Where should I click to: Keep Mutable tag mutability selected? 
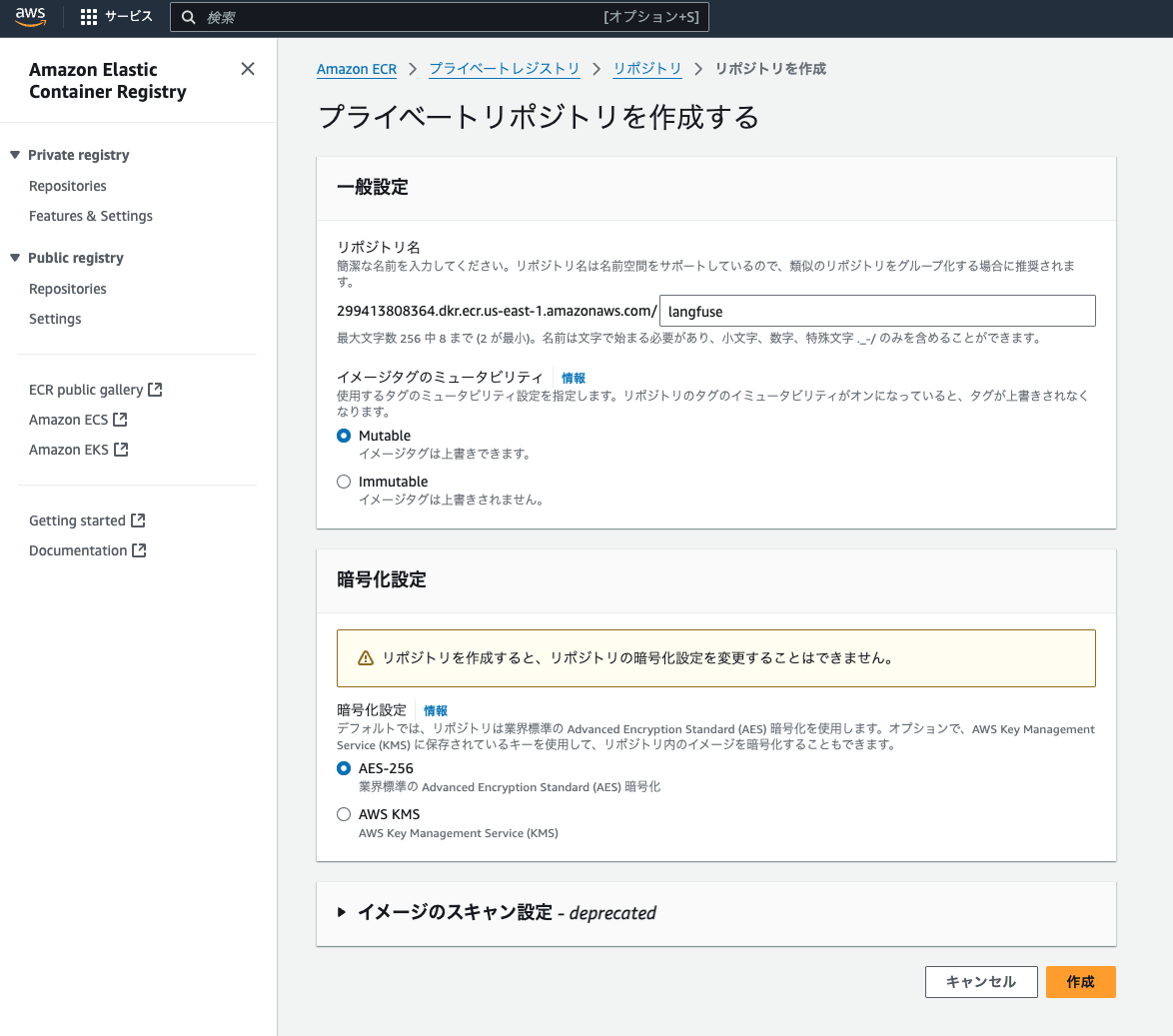pos(343,435)
